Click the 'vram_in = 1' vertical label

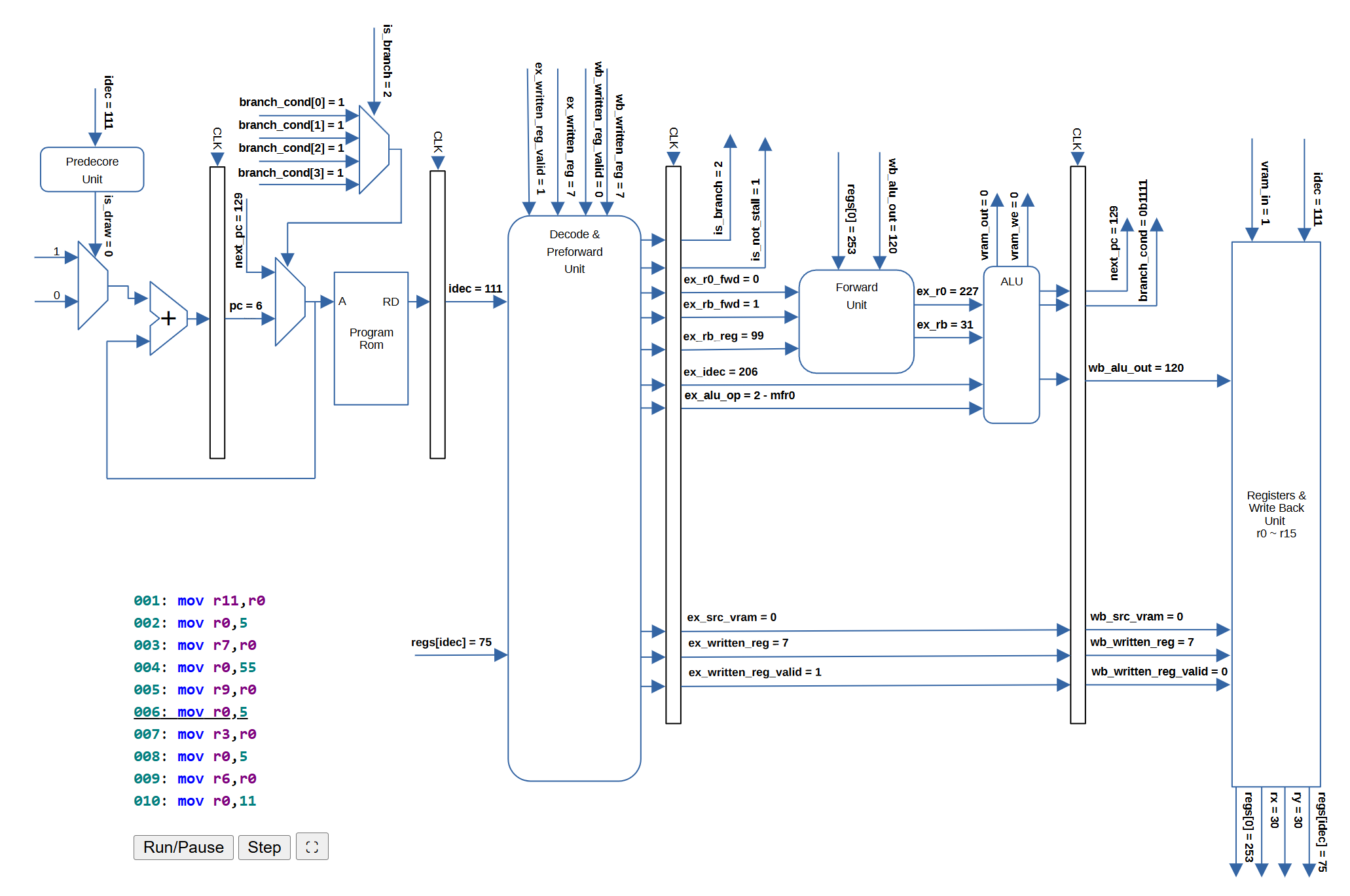pos(1265,193)
